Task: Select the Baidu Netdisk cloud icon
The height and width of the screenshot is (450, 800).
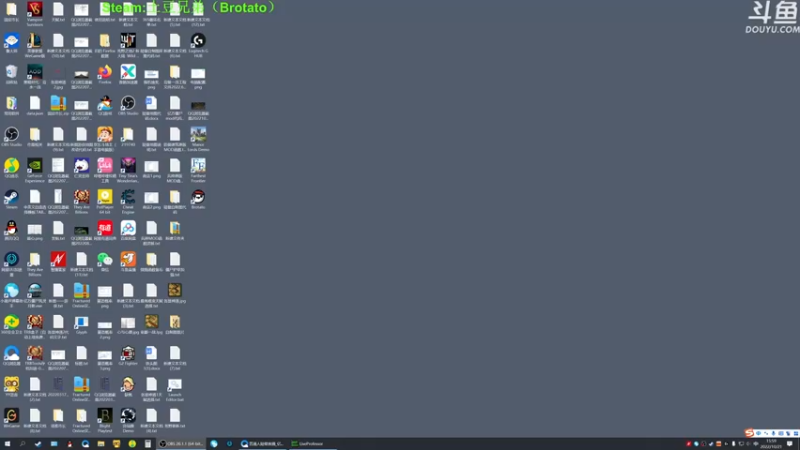Action: click(x=128, y=231)
